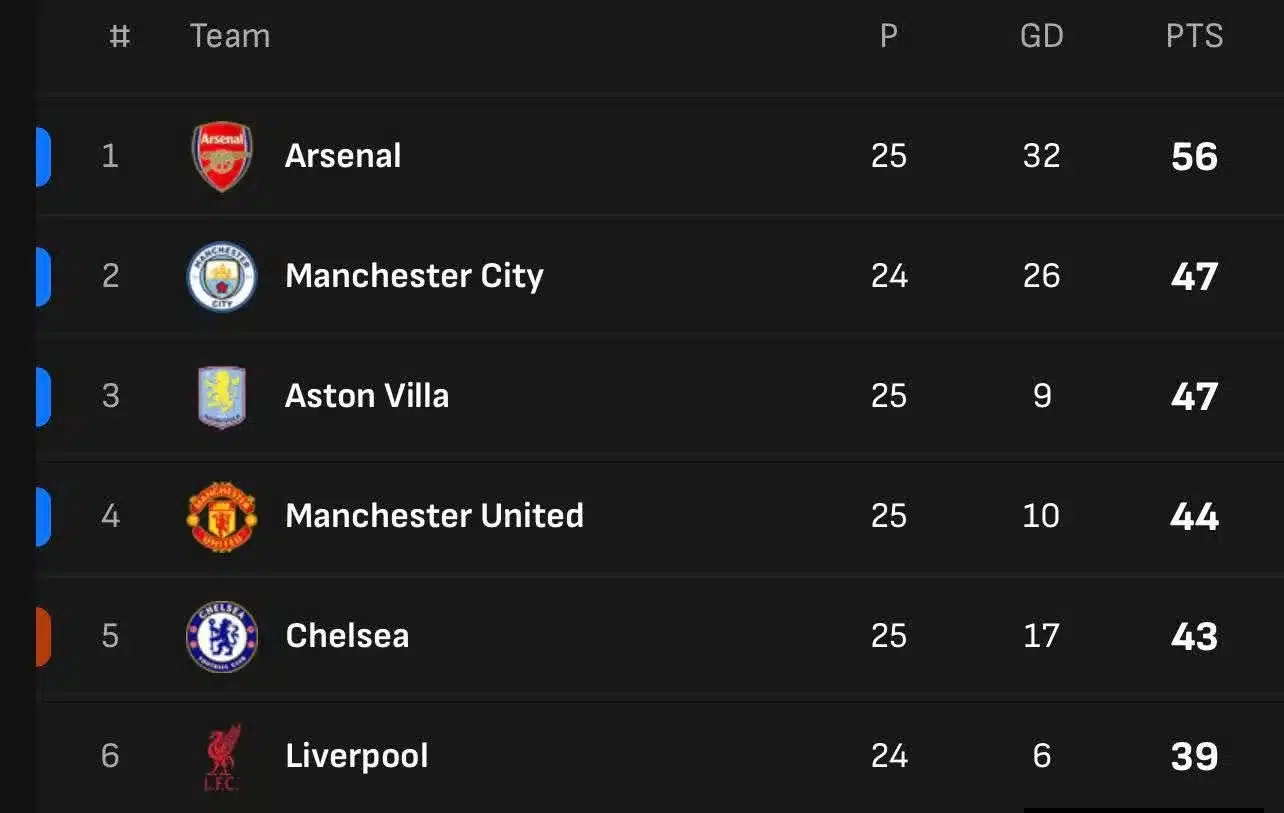Click the Manchester City club badge
Viewport: 1284px width, 813px height.
(x=222, y=276)
